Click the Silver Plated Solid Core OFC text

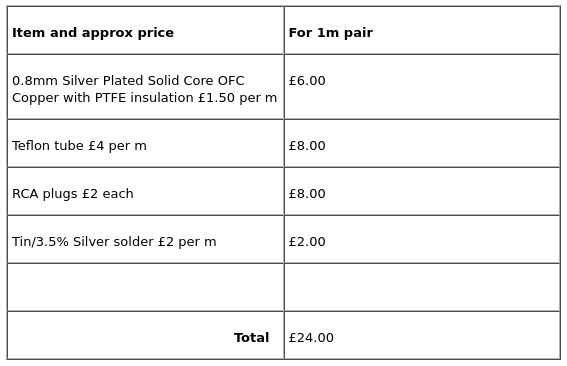point(153,80)
